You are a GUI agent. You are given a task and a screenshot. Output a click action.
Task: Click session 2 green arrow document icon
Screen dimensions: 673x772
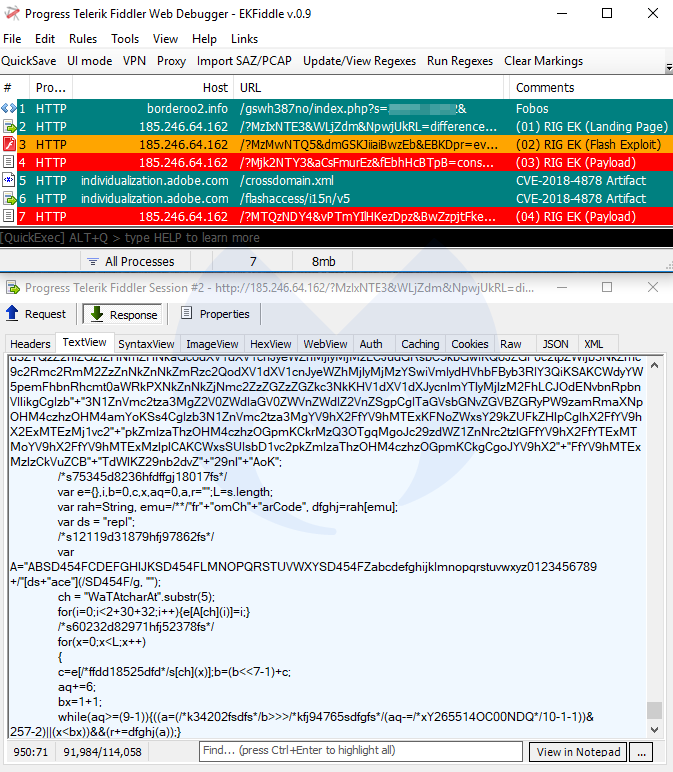(x=9, y=127)
